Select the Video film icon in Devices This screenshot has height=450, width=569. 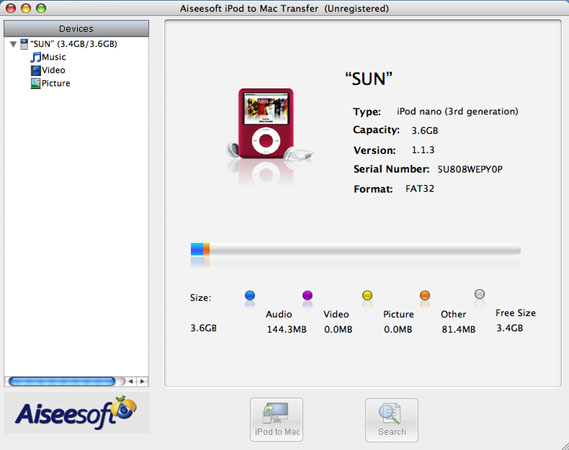click(x=36, y=70)
